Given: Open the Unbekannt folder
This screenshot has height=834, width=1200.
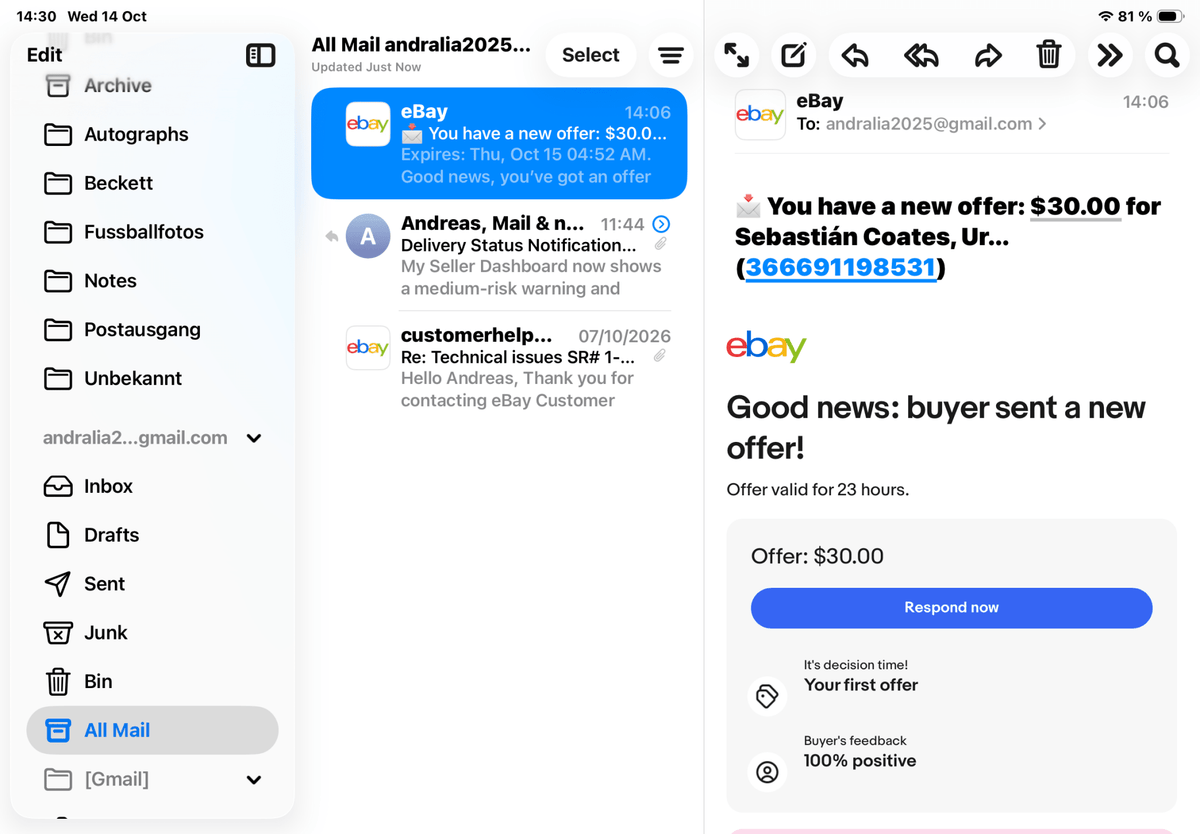Looking at the screenshot, I should click(153, 379).
